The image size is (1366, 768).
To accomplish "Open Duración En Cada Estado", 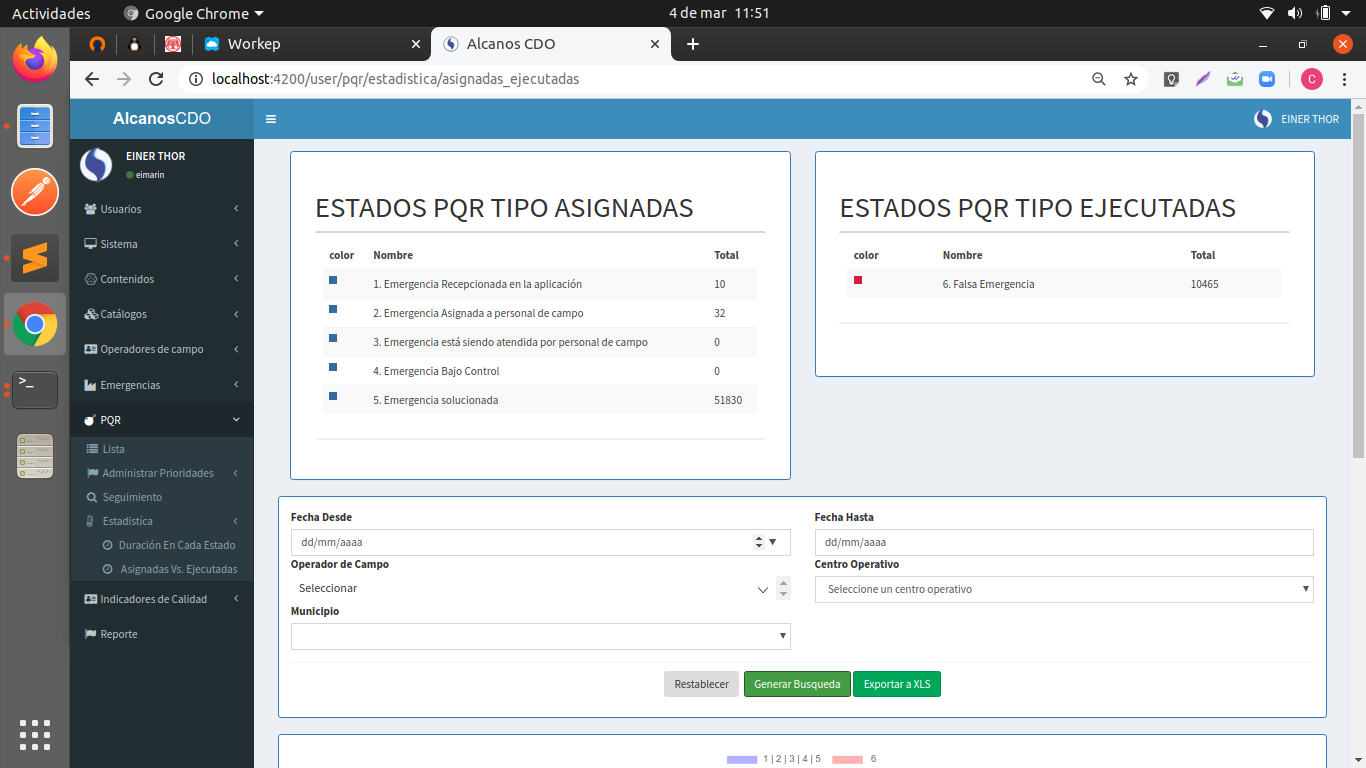I will pos(177,545).
